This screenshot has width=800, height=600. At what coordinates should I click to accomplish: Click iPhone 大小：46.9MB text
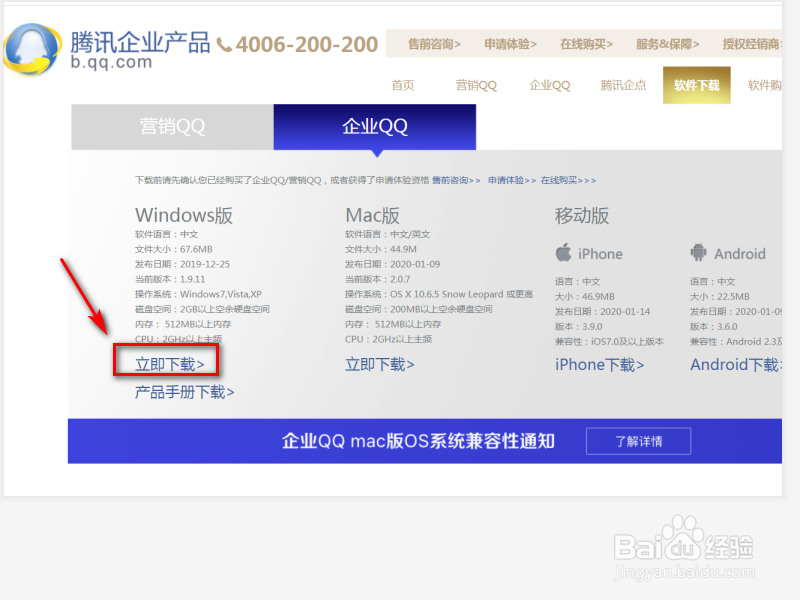[x=585, y=296]
